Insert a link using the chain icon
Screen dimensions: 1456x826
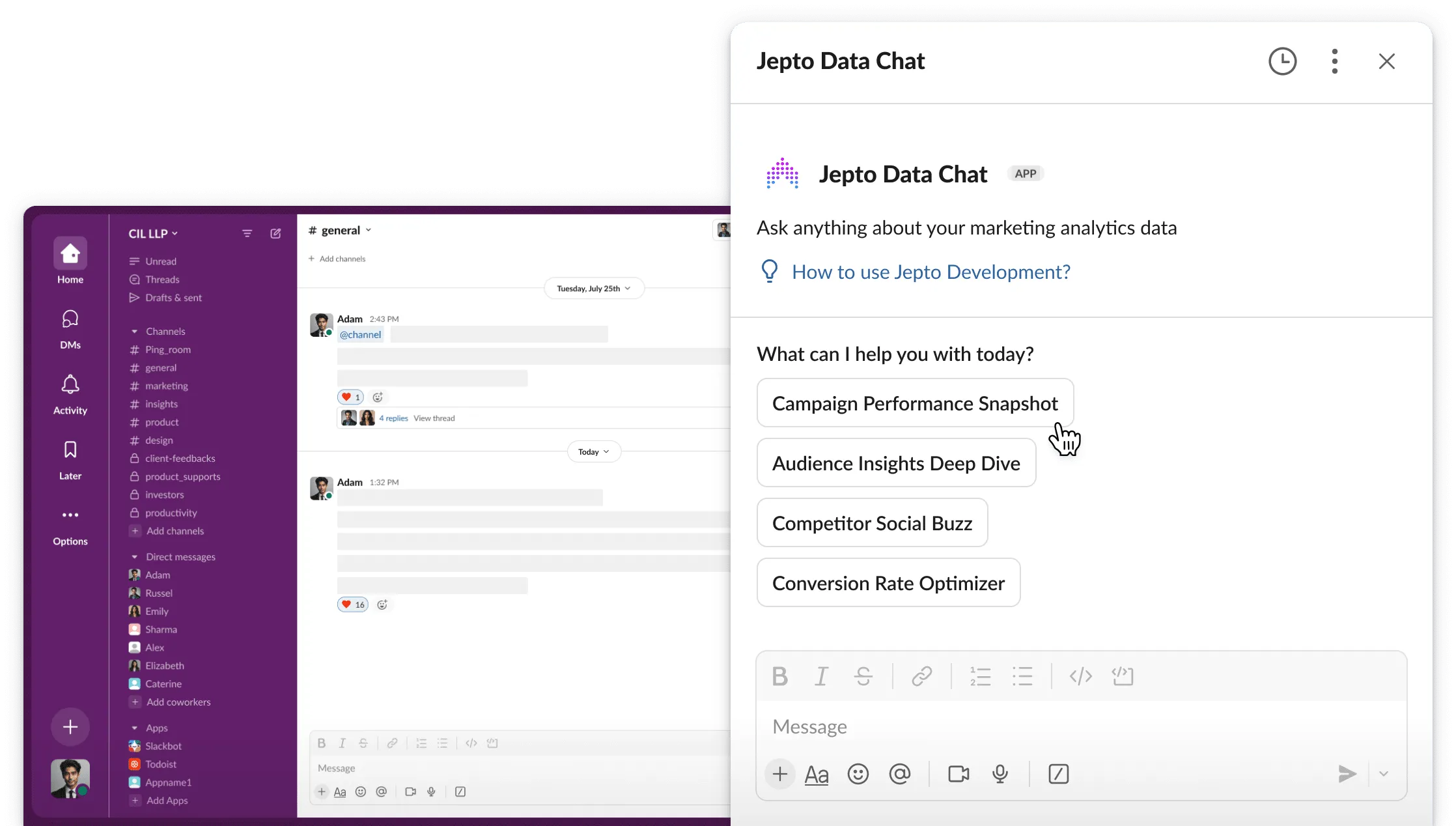[x=921, y=676]
